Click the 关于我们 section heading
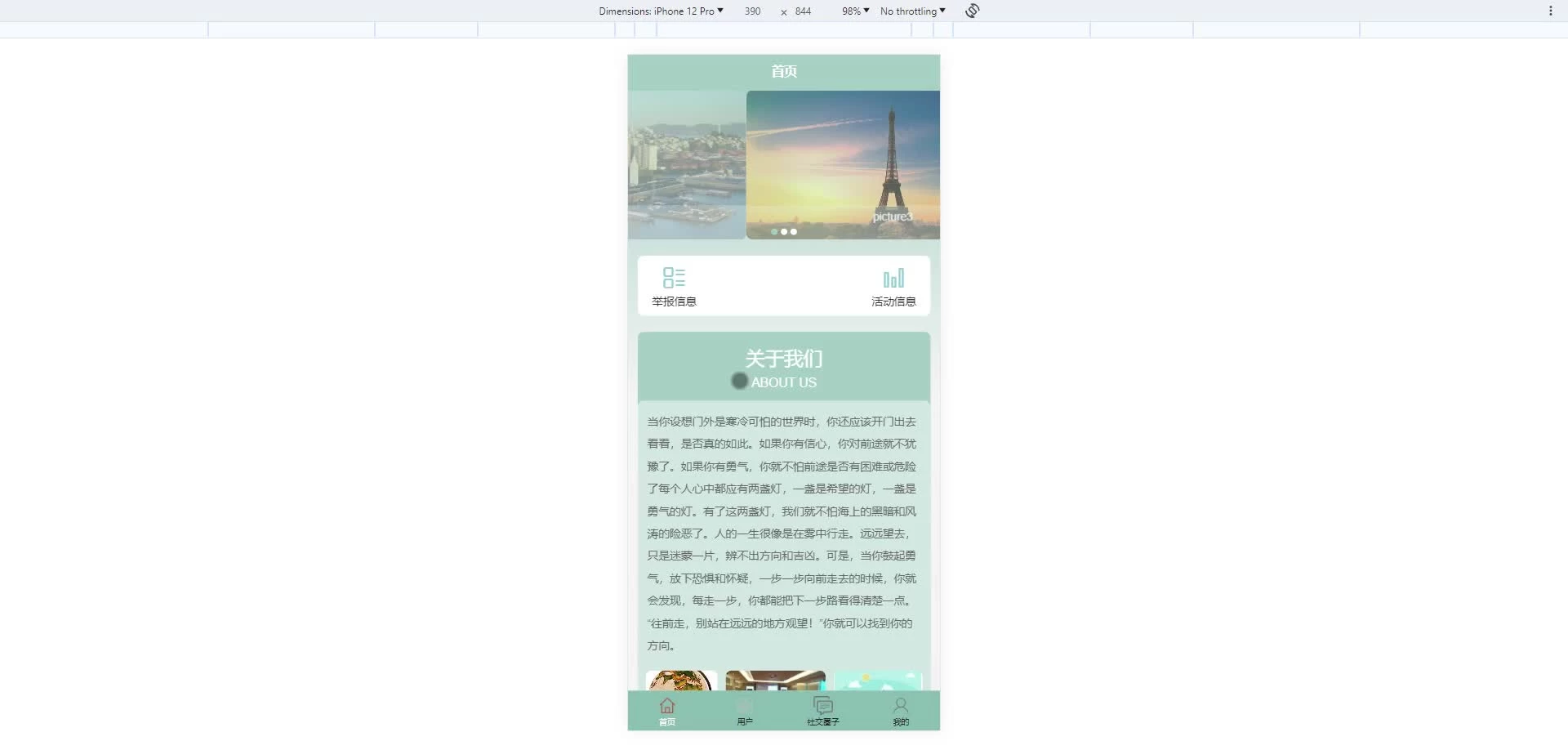The image size is (1568, 750). click(784, 359)
